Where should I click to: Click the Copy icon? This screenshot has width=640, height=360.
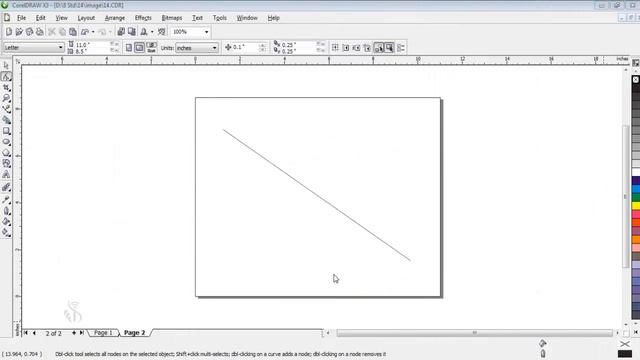[62, 32]
